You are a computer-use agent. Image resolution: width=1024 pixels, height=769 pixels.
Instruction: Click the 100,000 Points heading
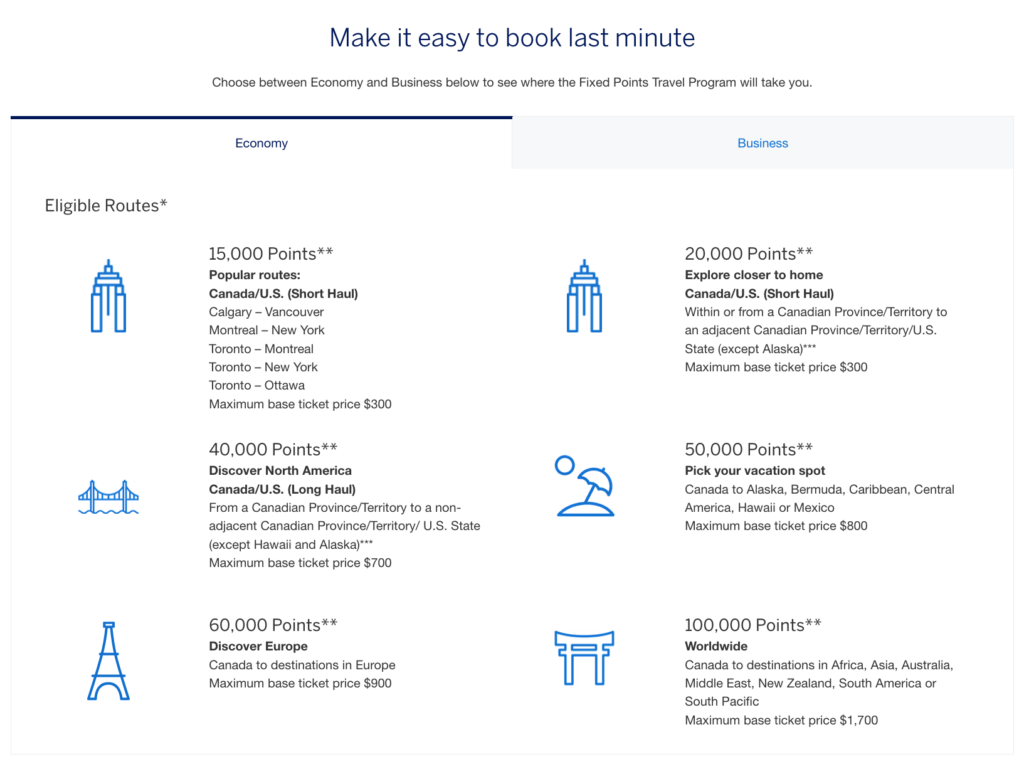[753, 625]
